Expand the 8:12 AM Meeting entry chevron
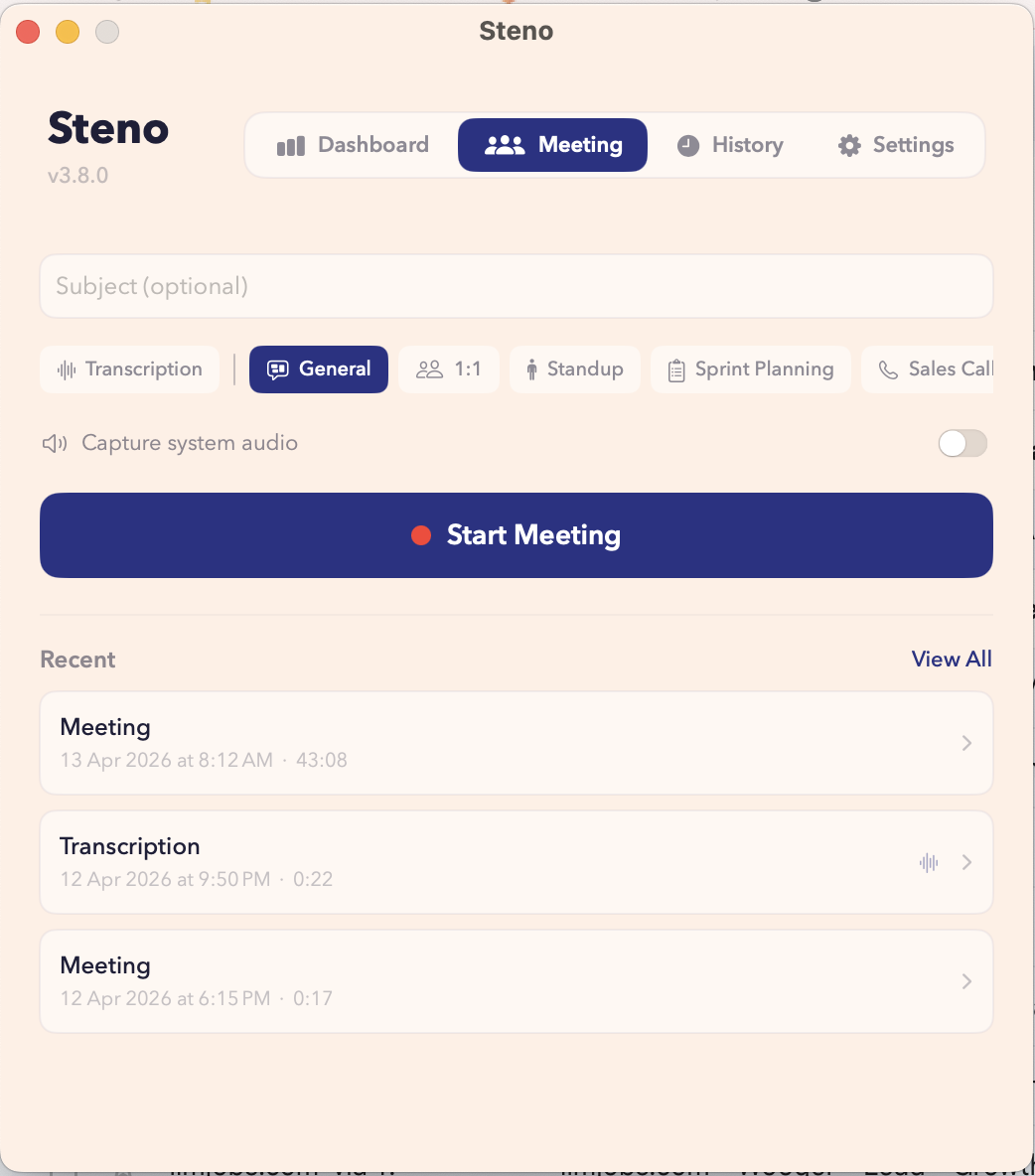Image resolution: width=1035 pixels, height=1176 pixels. pos(966,743)
